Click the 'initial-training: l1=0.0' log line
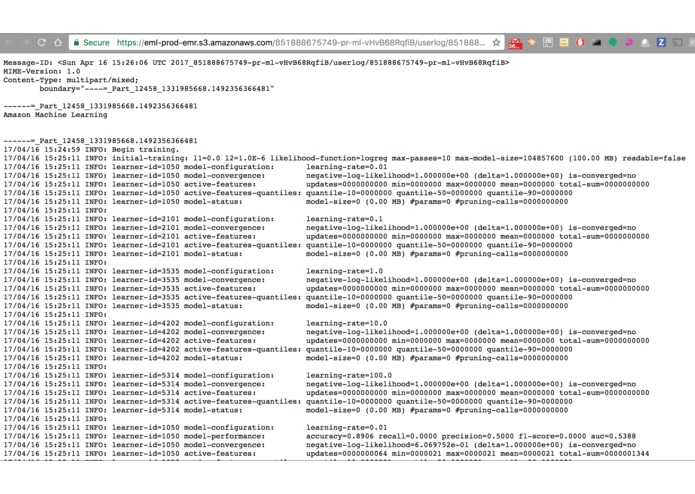The width and height of the screenshot is (695, 494). pyautogui.click(x=344, y=158)
